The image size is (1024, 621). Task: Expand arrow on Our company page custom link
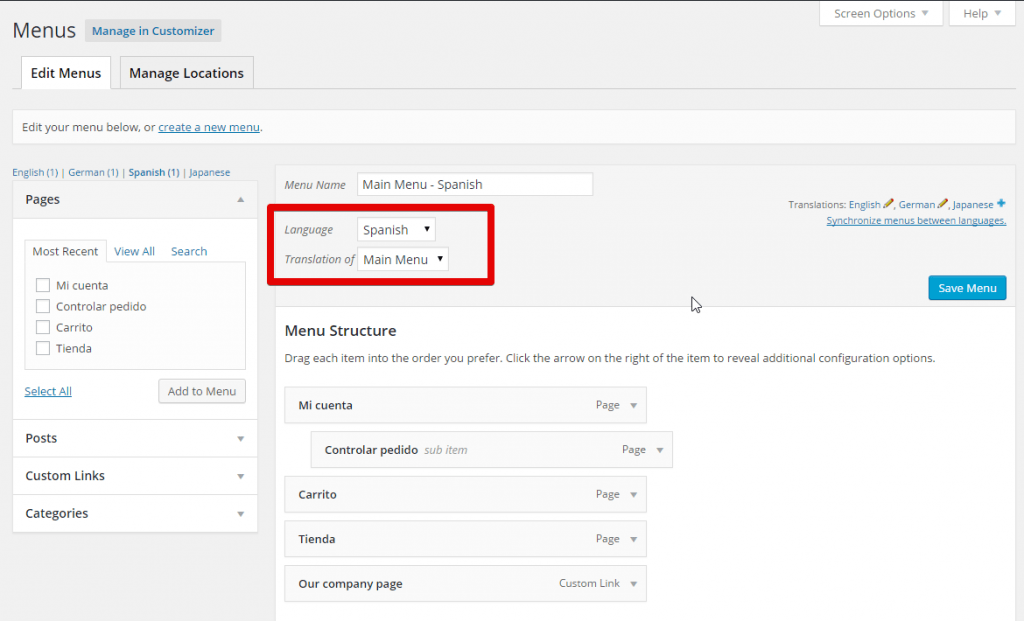[x=631, y=583]
